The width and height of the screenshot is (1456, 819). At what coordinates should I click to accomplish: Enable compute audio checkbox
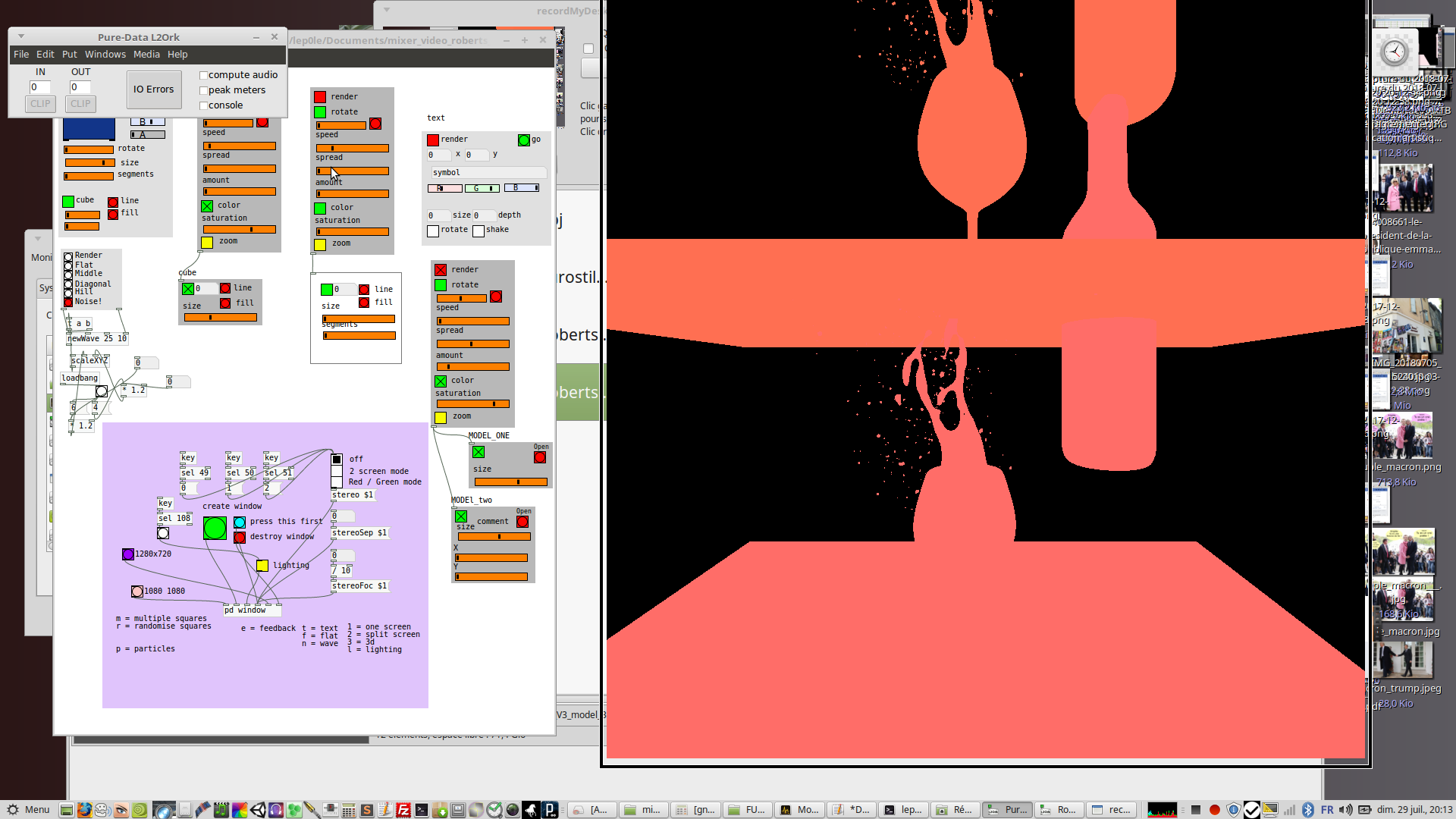tap(203, 75)
